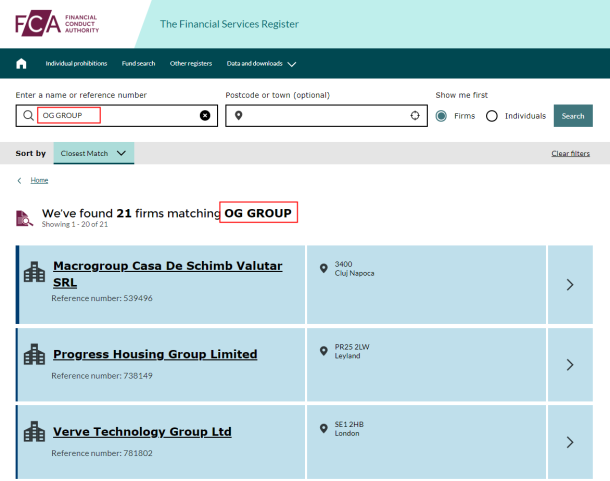Screen dimensions: 610x481
Task: Click location pin next to SE1 2HB London
Action: (323, 428)
